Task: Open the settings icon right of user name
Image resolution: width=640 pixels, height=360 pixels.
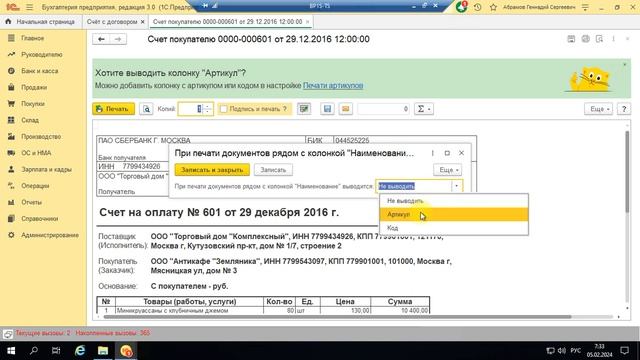Action: pyautogui.click(x=585, y=7)
